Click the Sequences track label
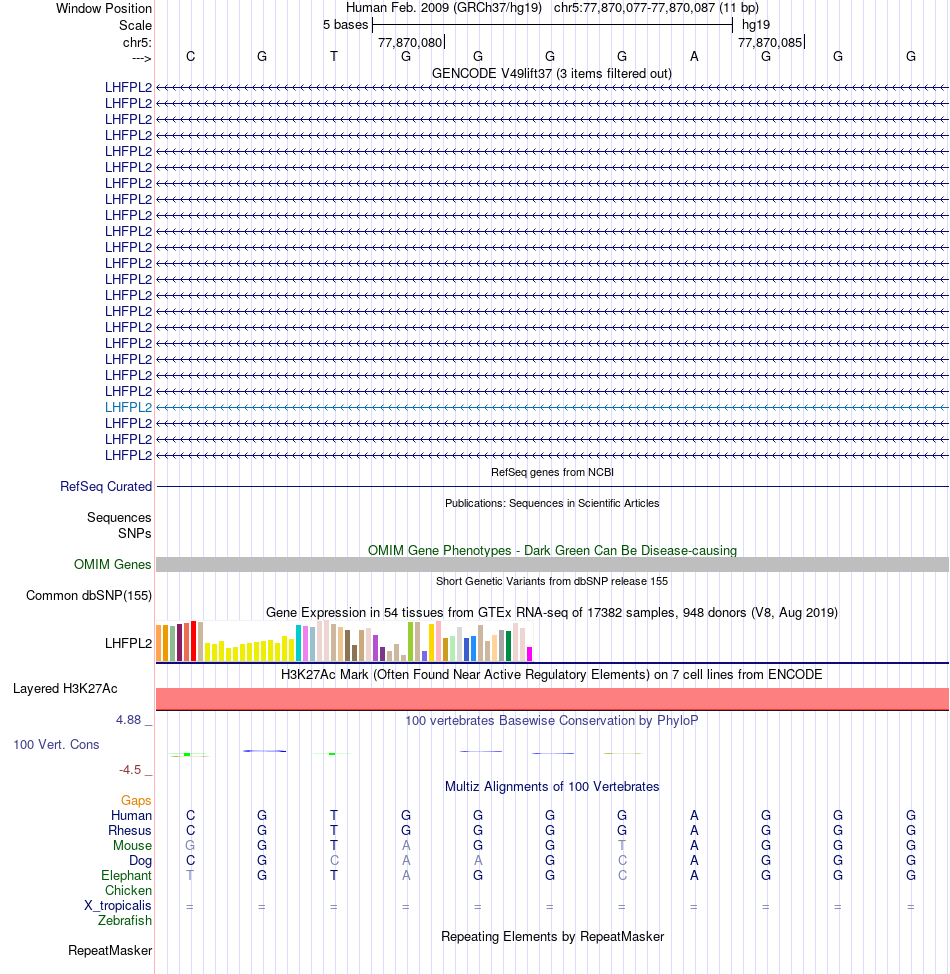 (x=119, y=517)
